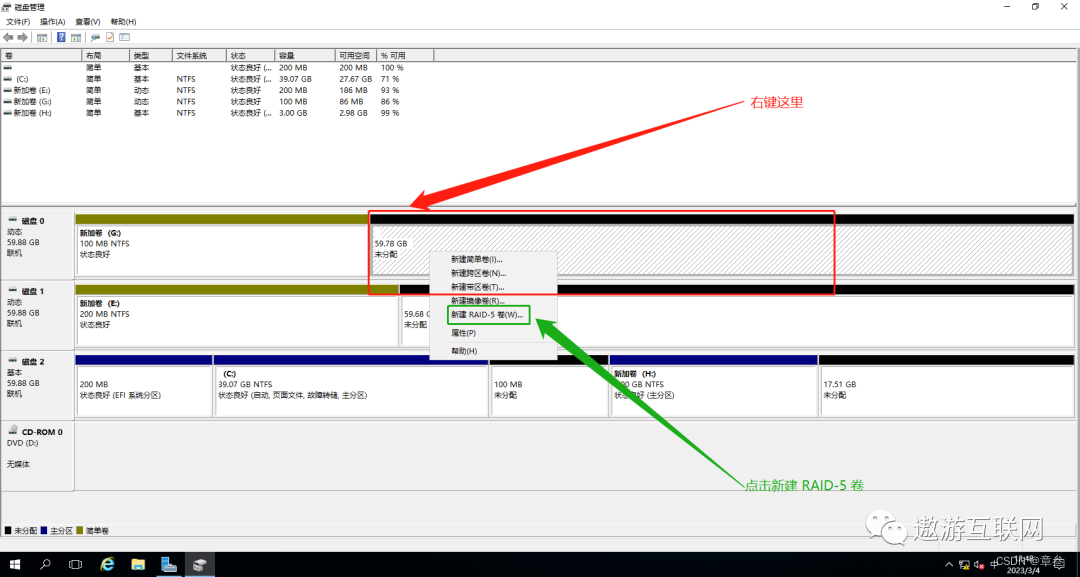Click the drive connection toolbar icon
1080x577 pixels.
coord(95,37)
